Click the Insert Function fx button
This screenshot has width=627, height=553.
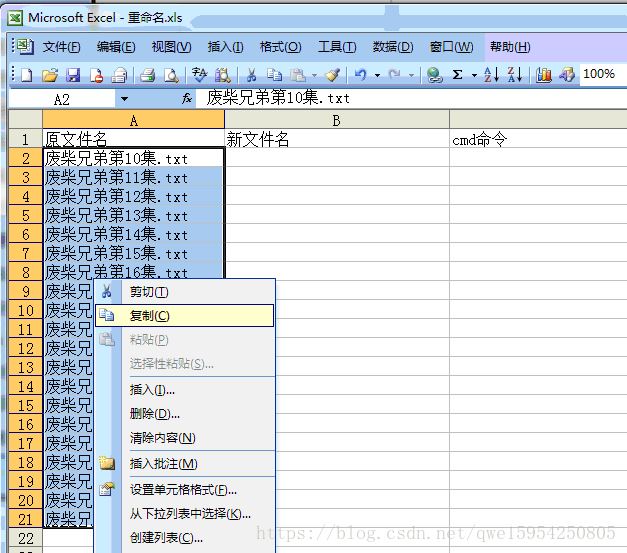(x=187, y=99)
